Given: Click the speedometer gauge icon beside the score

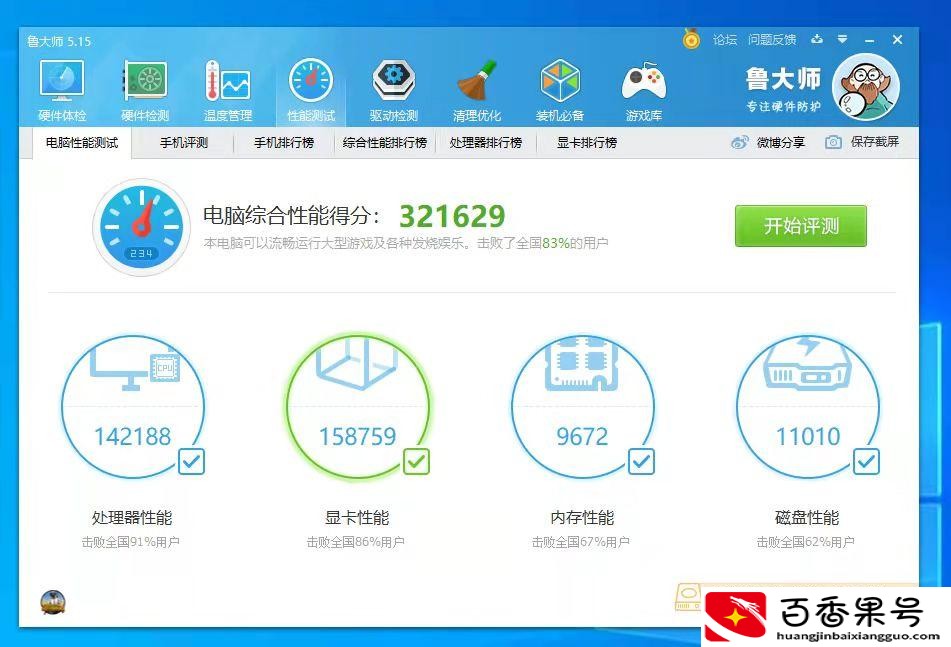Looking at the screenshot, I should pyautogui.click(x=141, y=227).
